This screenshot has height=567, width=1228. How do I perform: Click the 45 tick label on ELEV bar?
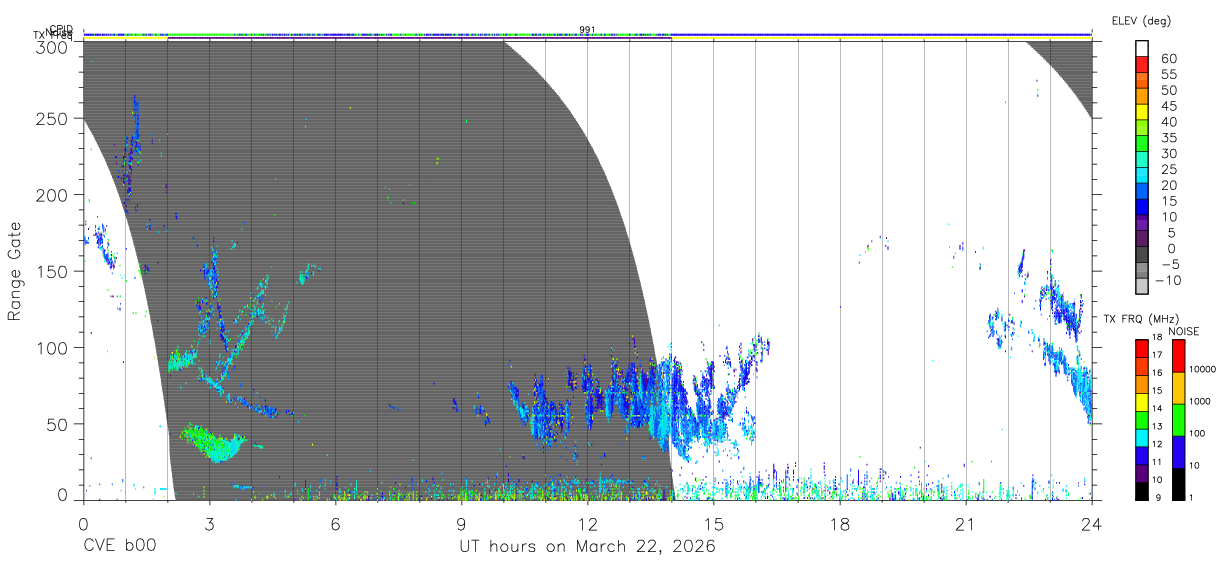tap(1168, 106)
